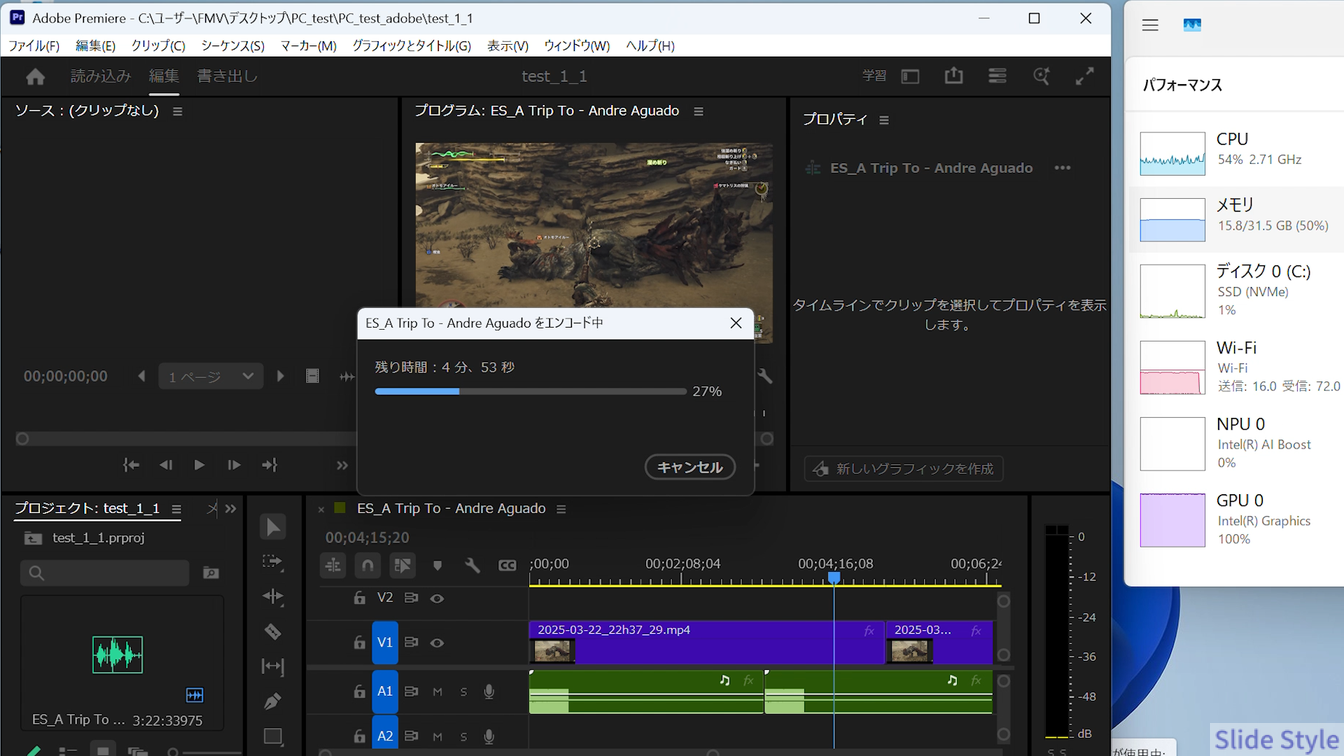Click the Add Marker icon in the timeline
Viewport: 1344px width, 756px height.
point(437,566)
